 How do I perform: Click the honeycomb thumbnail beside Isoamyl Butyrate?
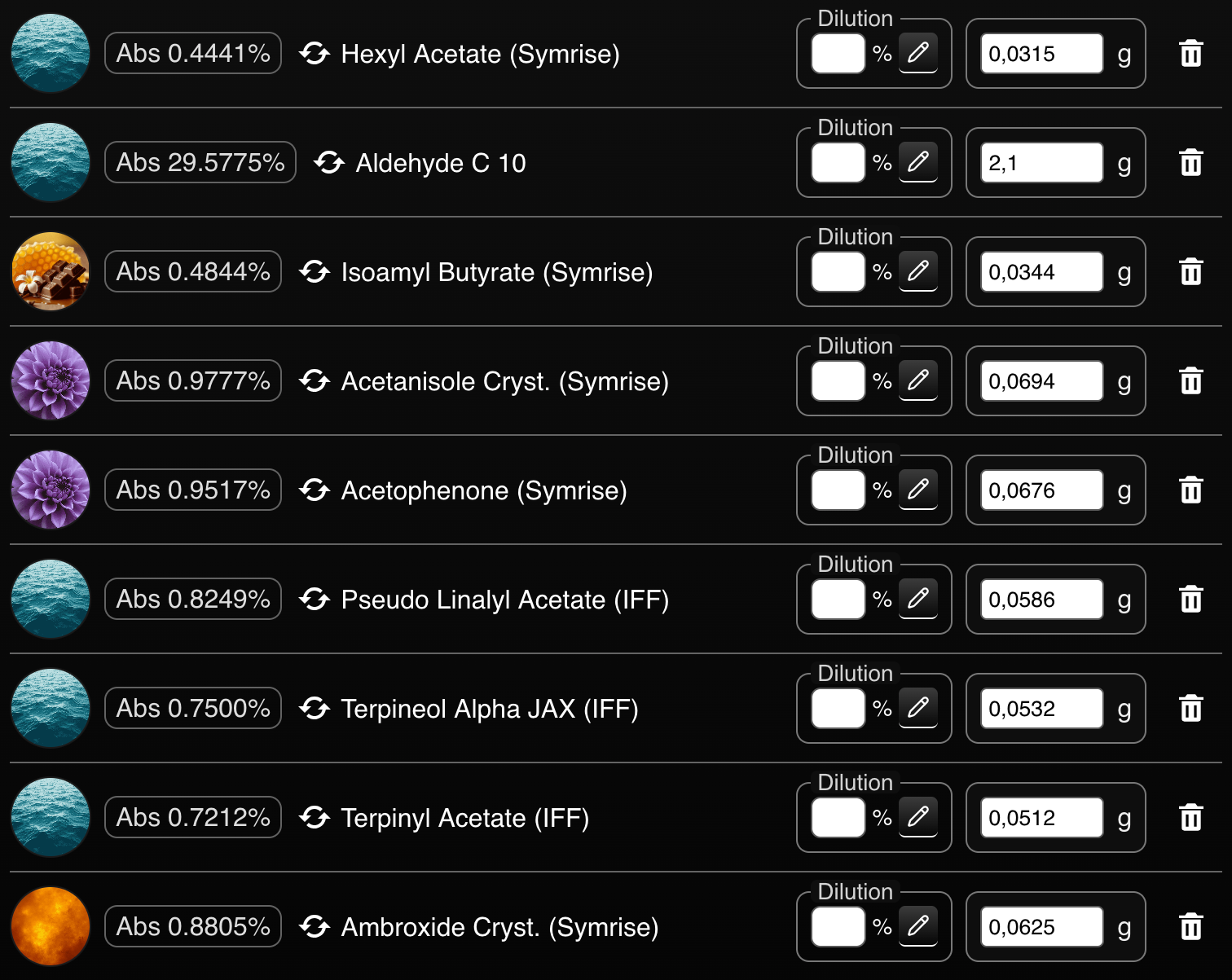coord(50,271)
